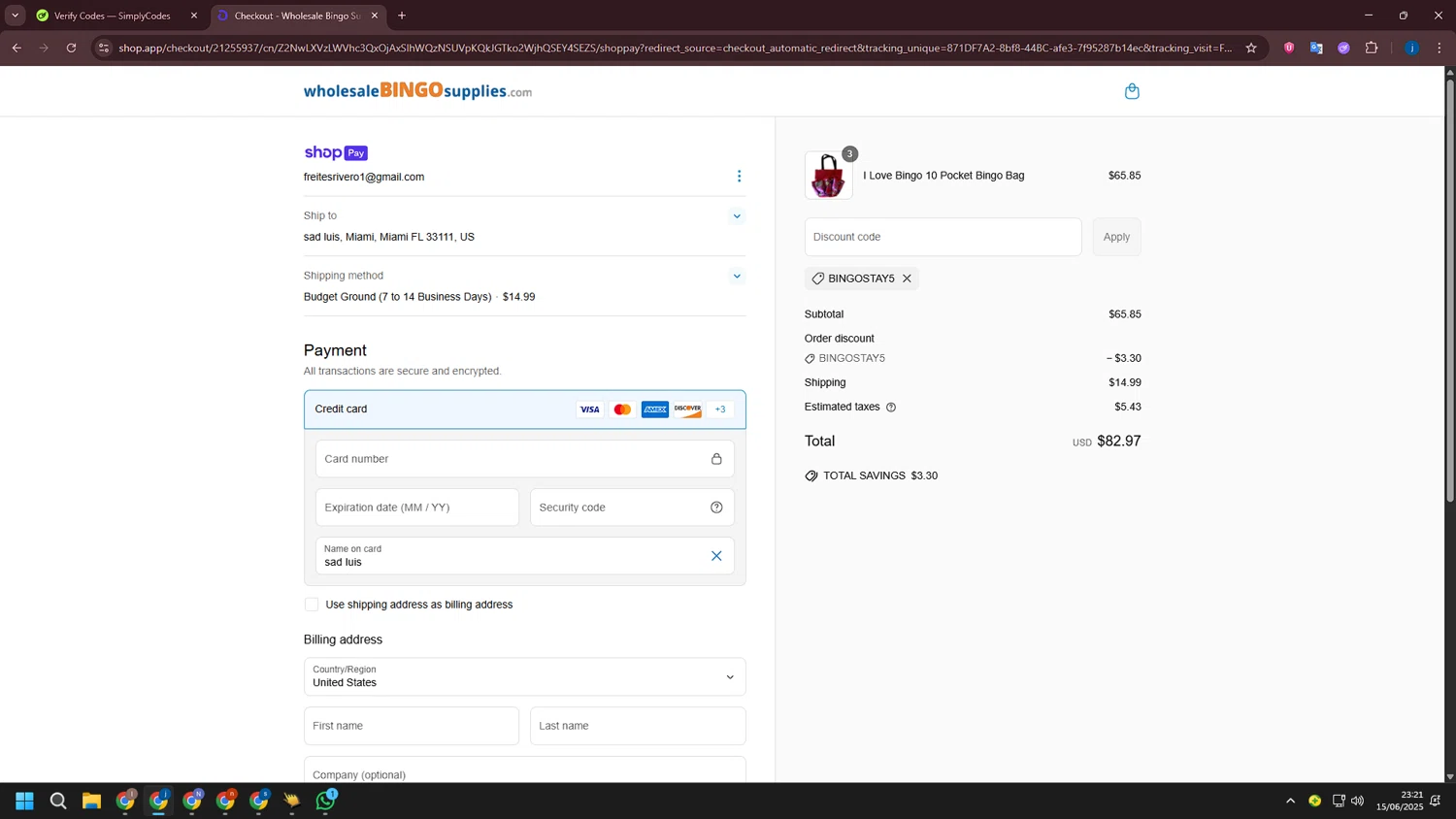Screen dimensions: 1456x819
Task: Remove the BINGOSTAY5 discount code
Action: [x=907, y=278]
